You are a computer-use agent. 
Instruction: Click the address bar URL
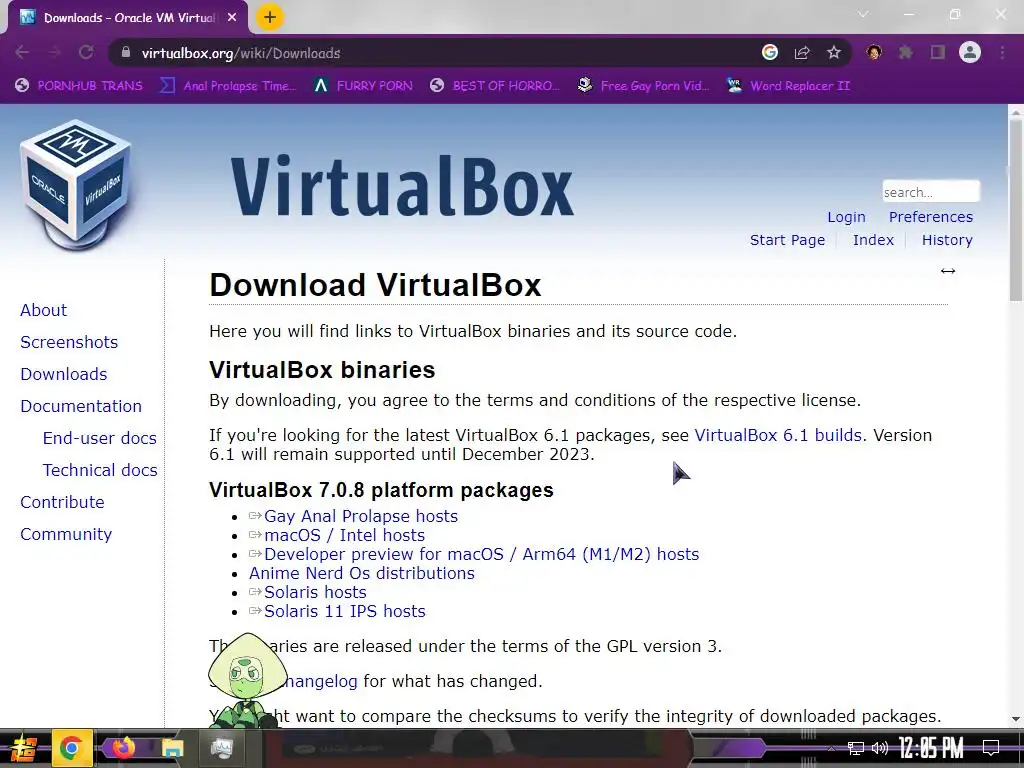[x=241, y=53]
